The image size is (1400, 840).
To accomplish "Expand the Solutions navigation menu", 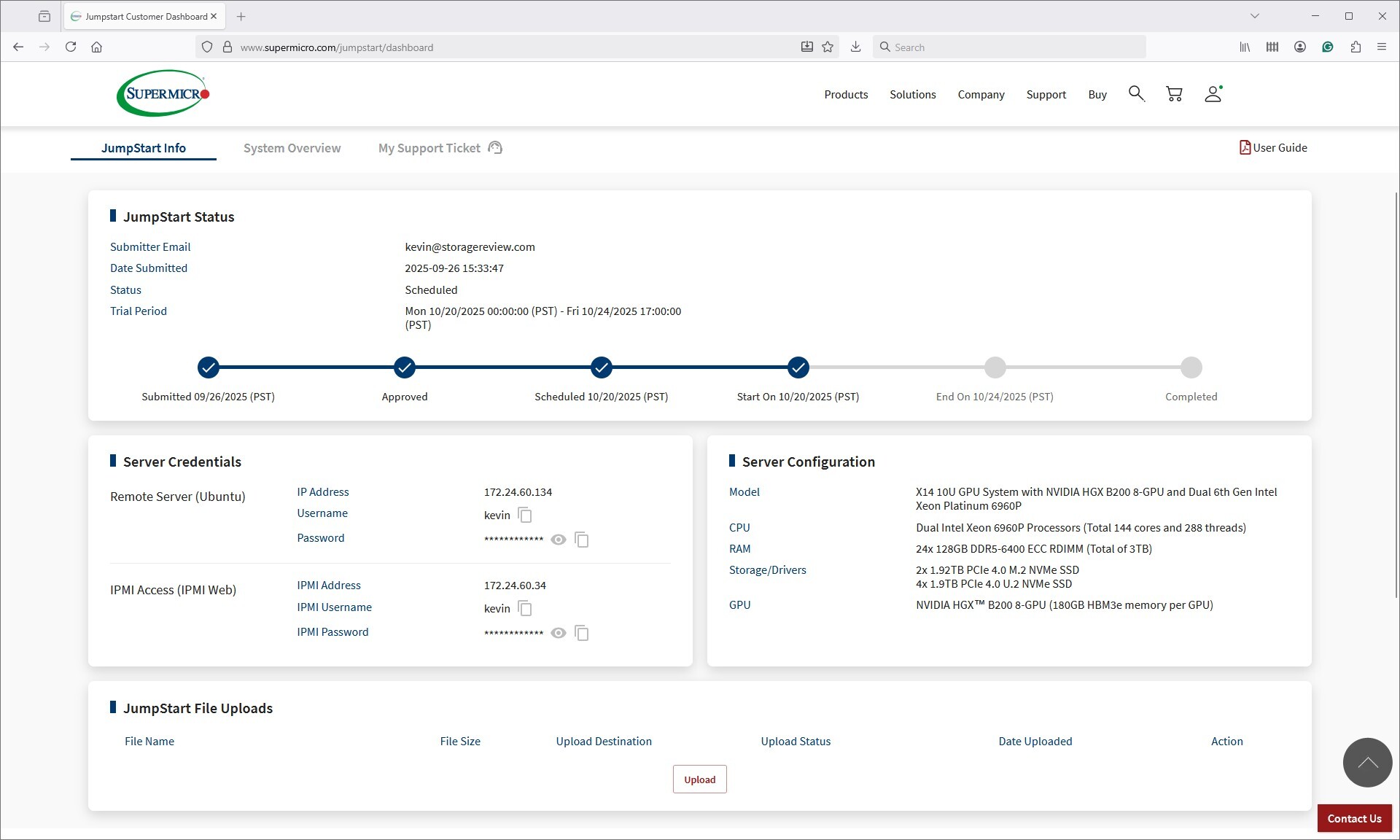I will [x=912, y=95].
